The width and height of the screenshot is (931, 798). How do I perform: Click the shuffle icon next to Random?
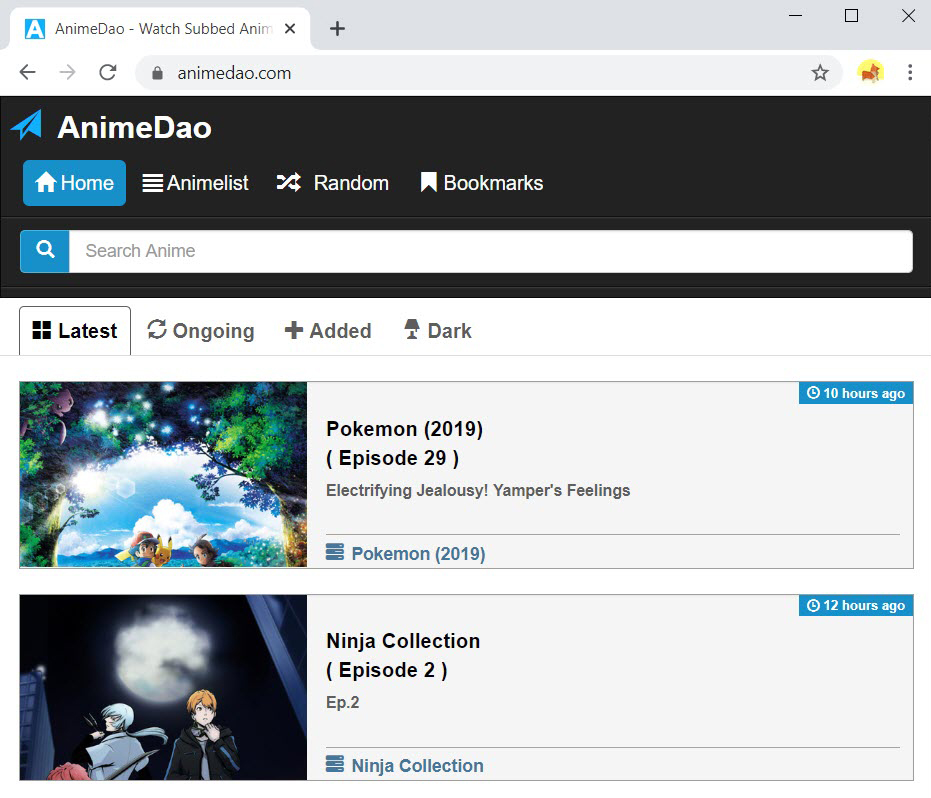tap(289, 182)
